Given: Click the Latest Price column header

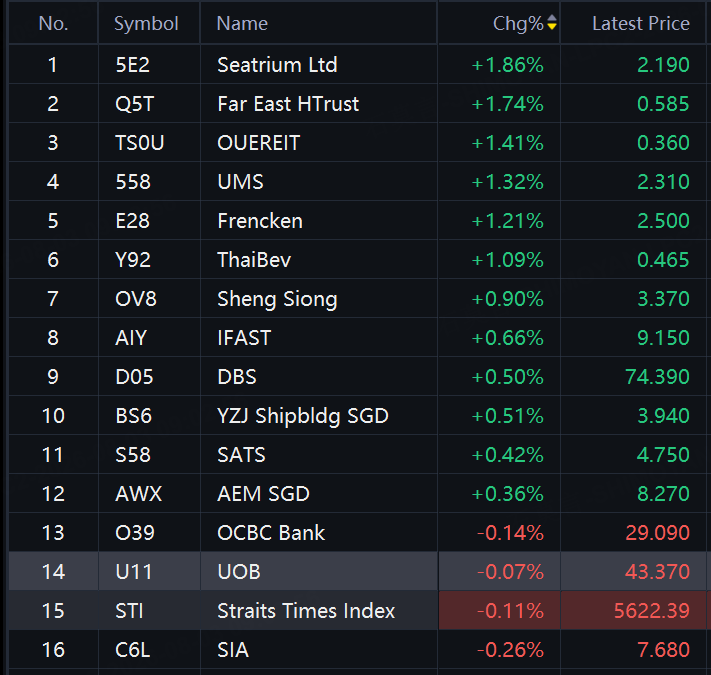Looking at the screenshot, I should coord(641,24).
